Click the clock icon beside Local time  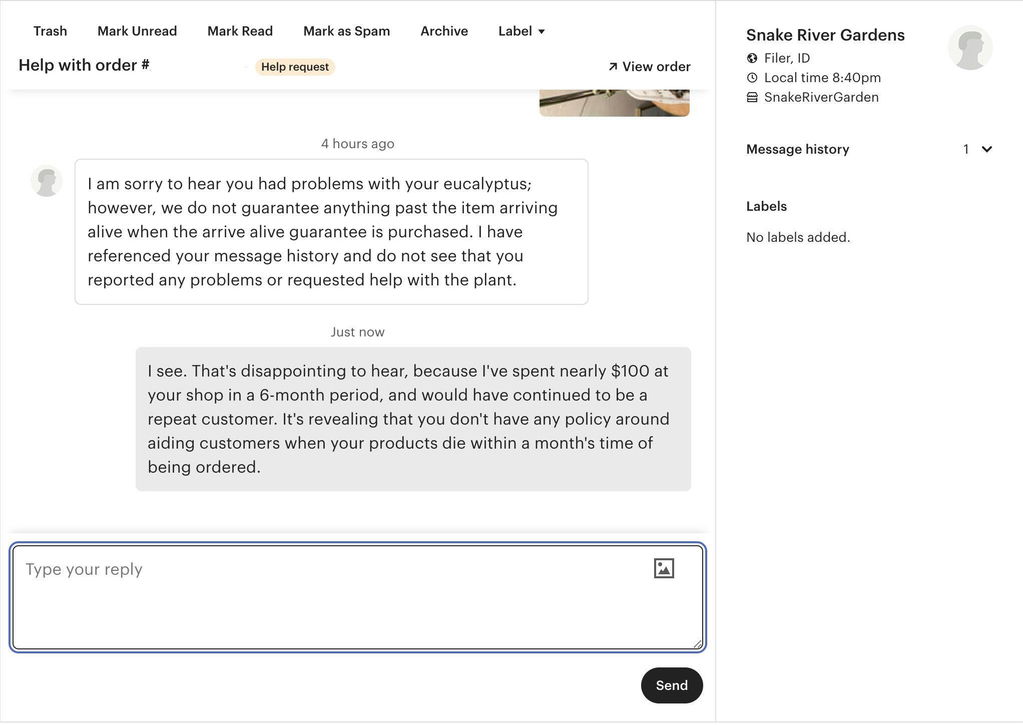click(x=752, y=78)
